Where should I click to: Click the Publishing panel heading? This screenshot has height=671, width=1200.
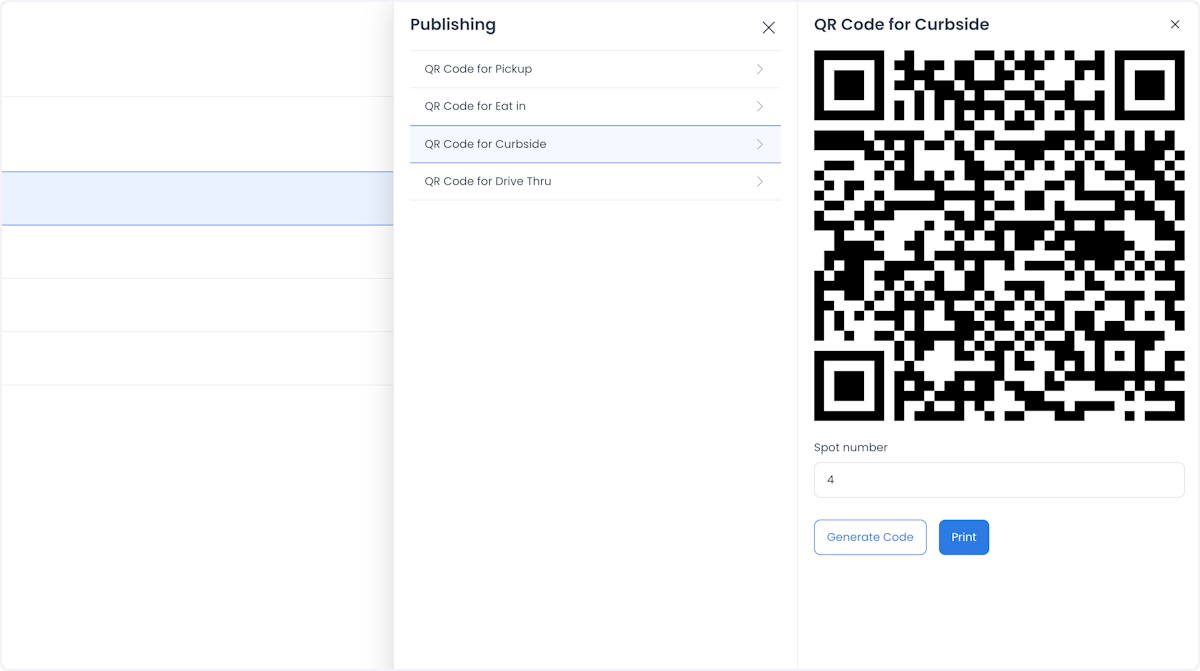[x=453, y=25]
